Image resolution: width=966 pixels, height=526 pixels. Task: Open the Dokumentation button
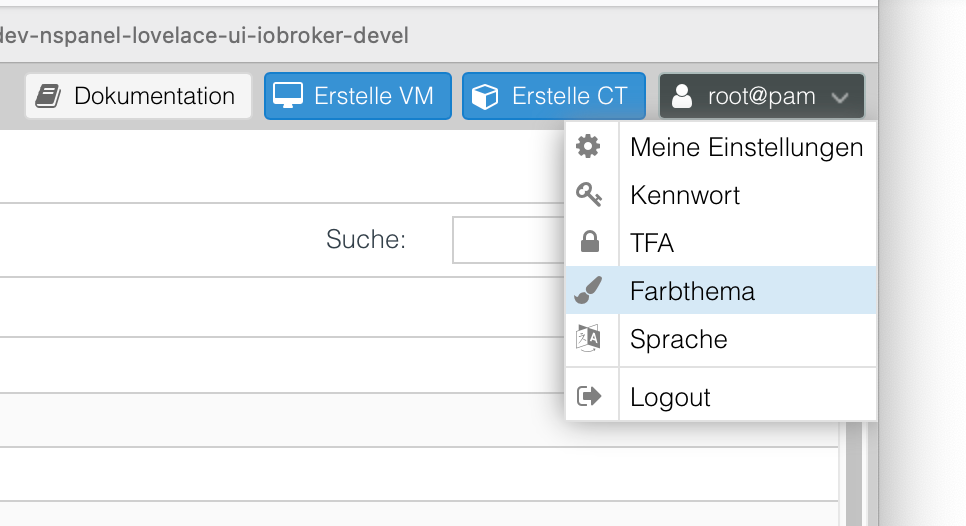click(x=139, y=97)
